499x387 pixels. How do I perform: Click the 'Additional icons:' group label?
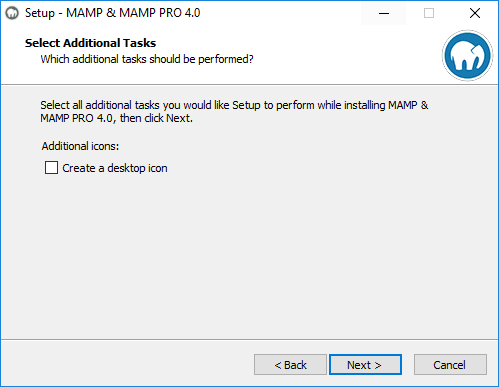tap(80, 146)
